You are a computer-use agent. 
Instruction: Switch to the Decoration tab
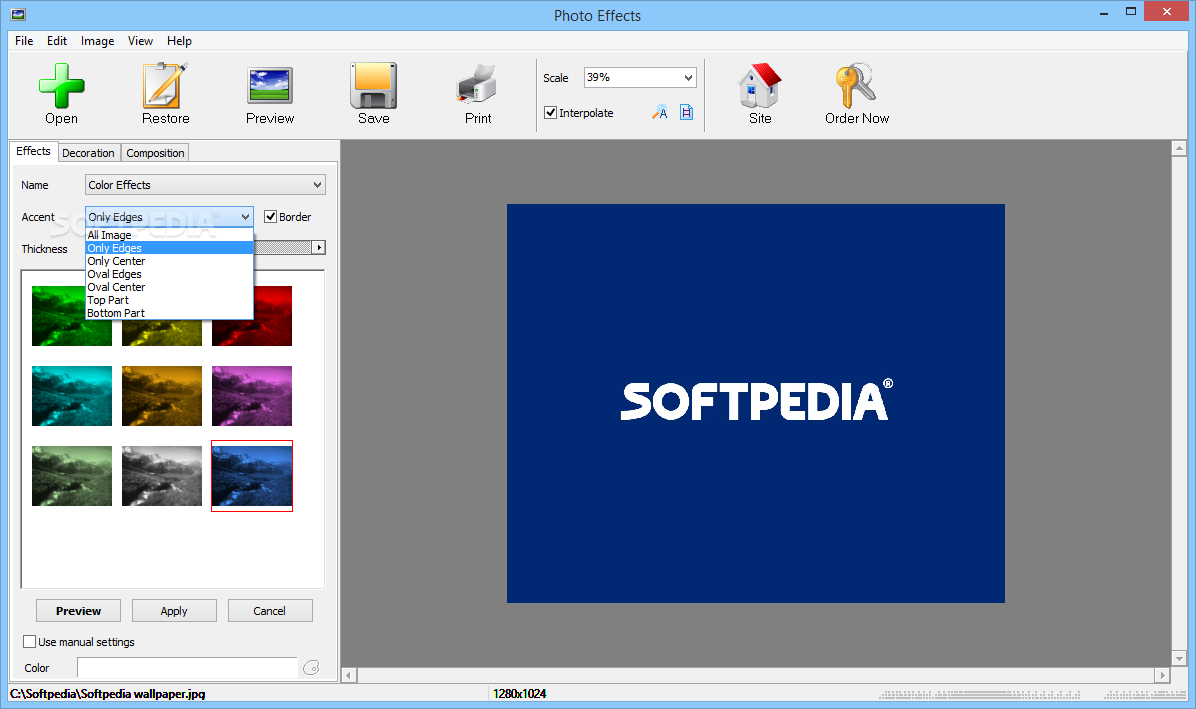tap(88, 152)
